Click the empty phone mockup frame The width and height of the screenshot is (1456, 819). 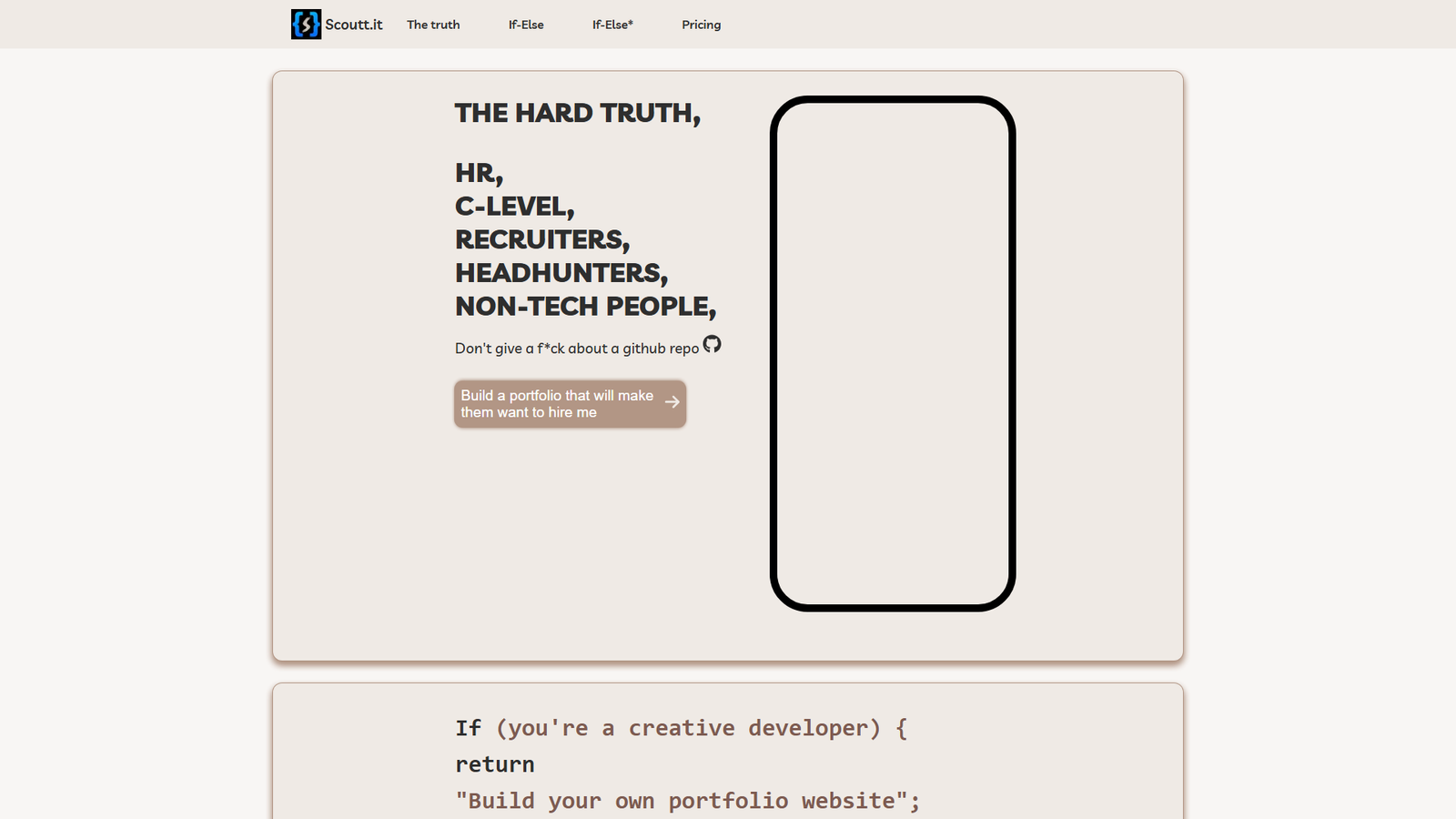(893, 354)
